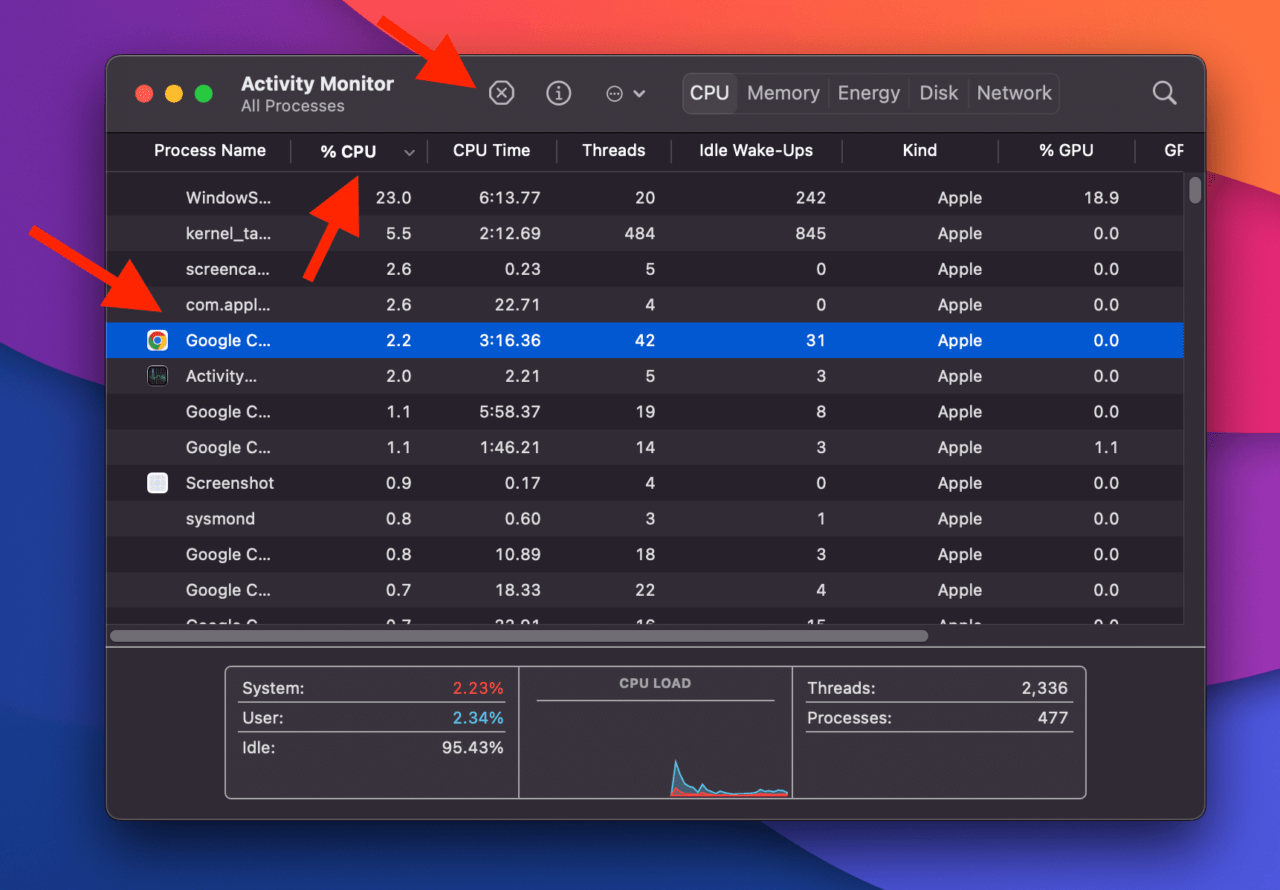
Task: Sort processes by the CPU Time column
Action: [x=491, y=151]
